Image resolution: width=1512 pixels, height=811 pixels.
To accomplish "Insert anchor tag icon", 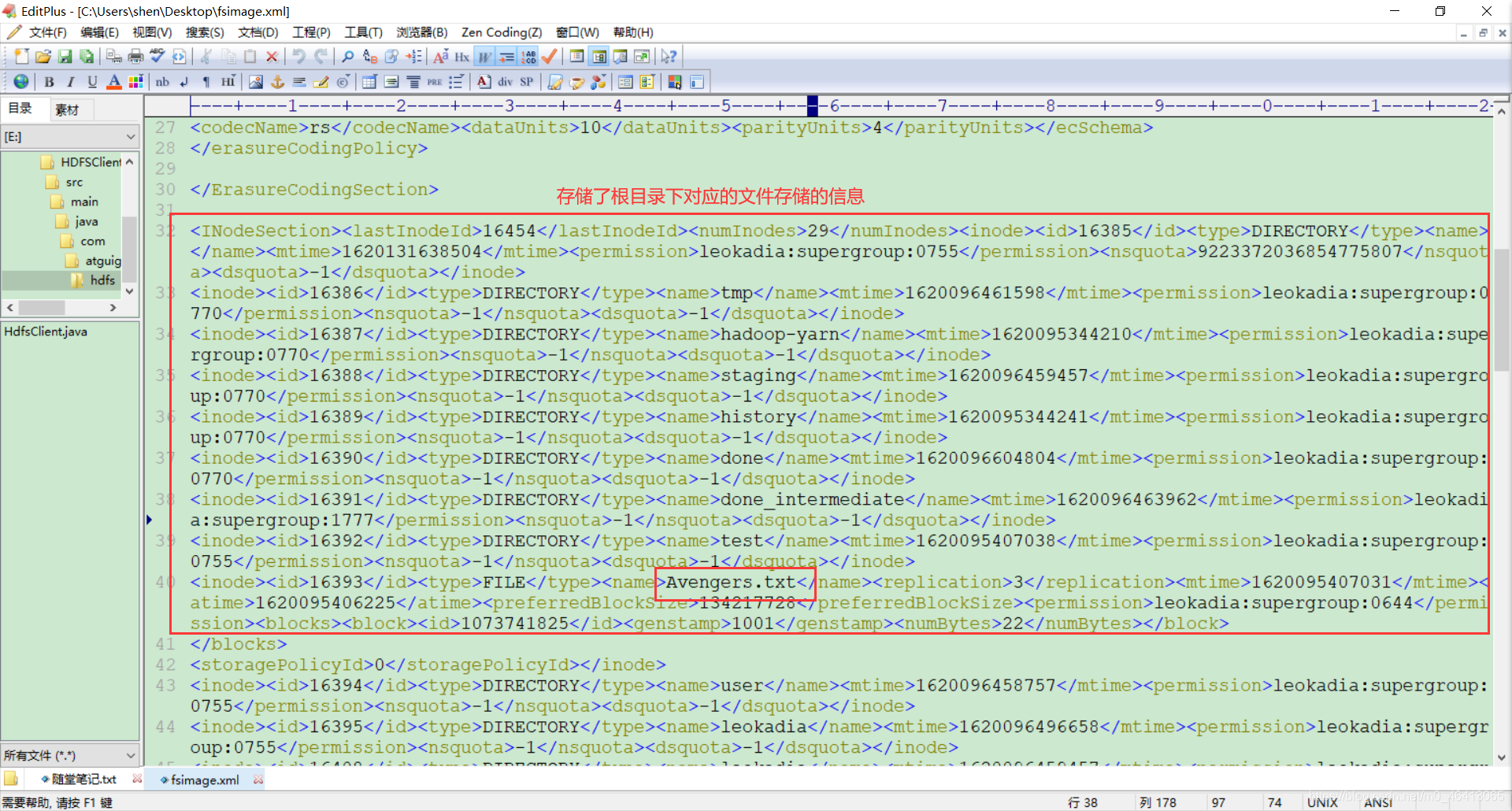I will point(277,81).
